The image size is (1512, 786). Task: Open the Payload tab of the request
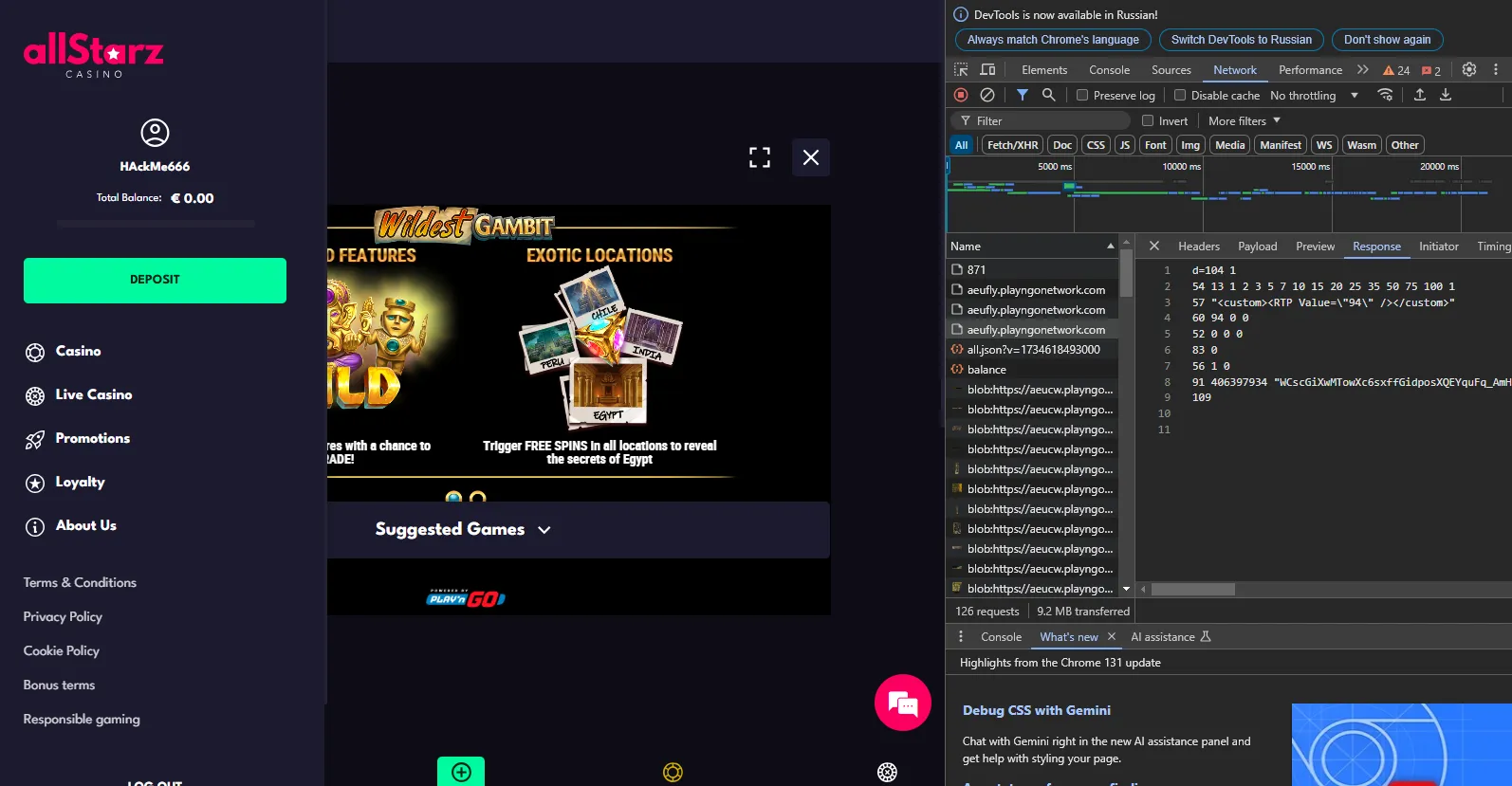pyautogui.click(x=1258, y=246)
